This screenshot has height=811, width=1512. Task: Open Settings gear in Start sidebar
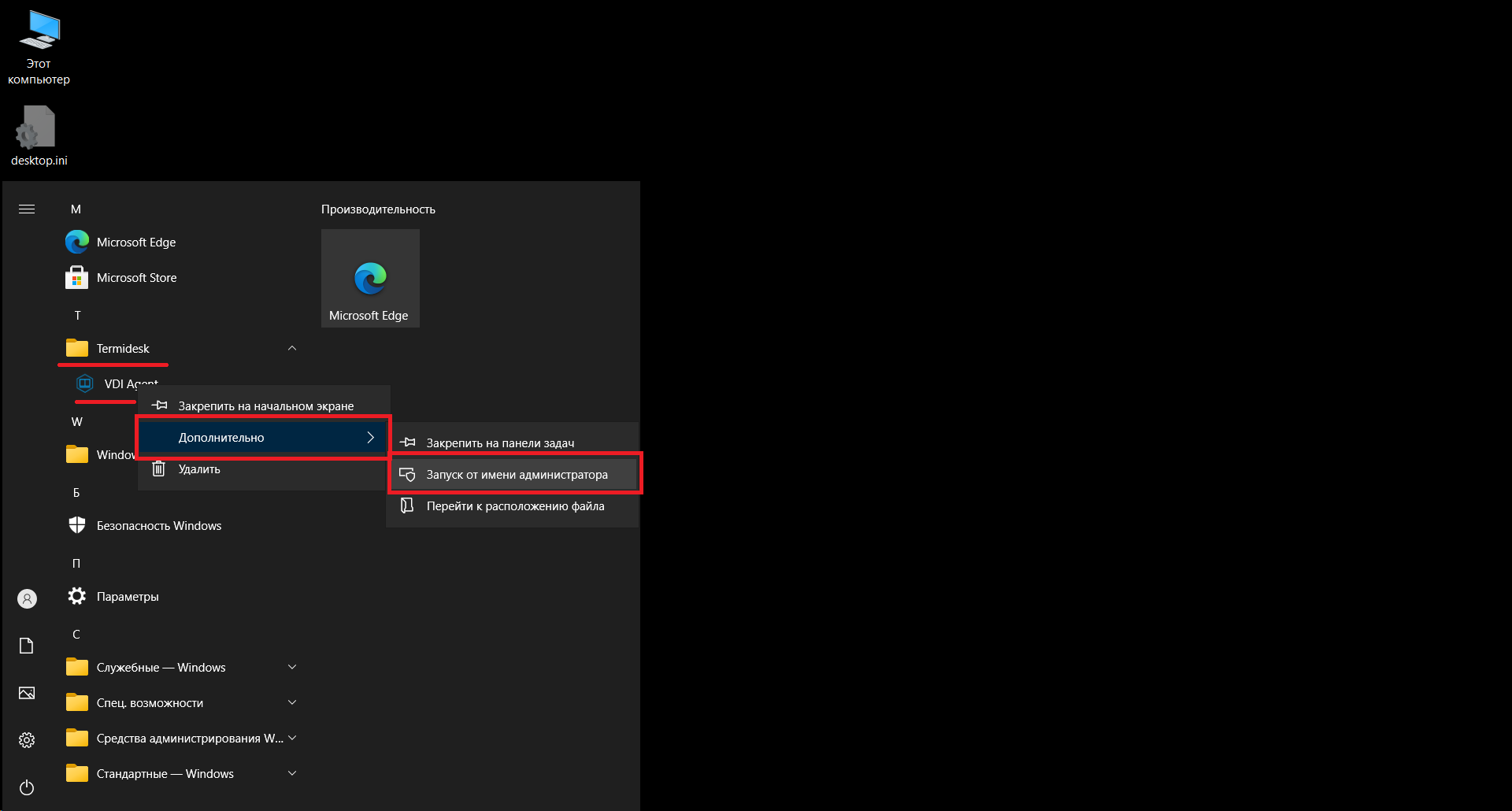pos(27,740)
